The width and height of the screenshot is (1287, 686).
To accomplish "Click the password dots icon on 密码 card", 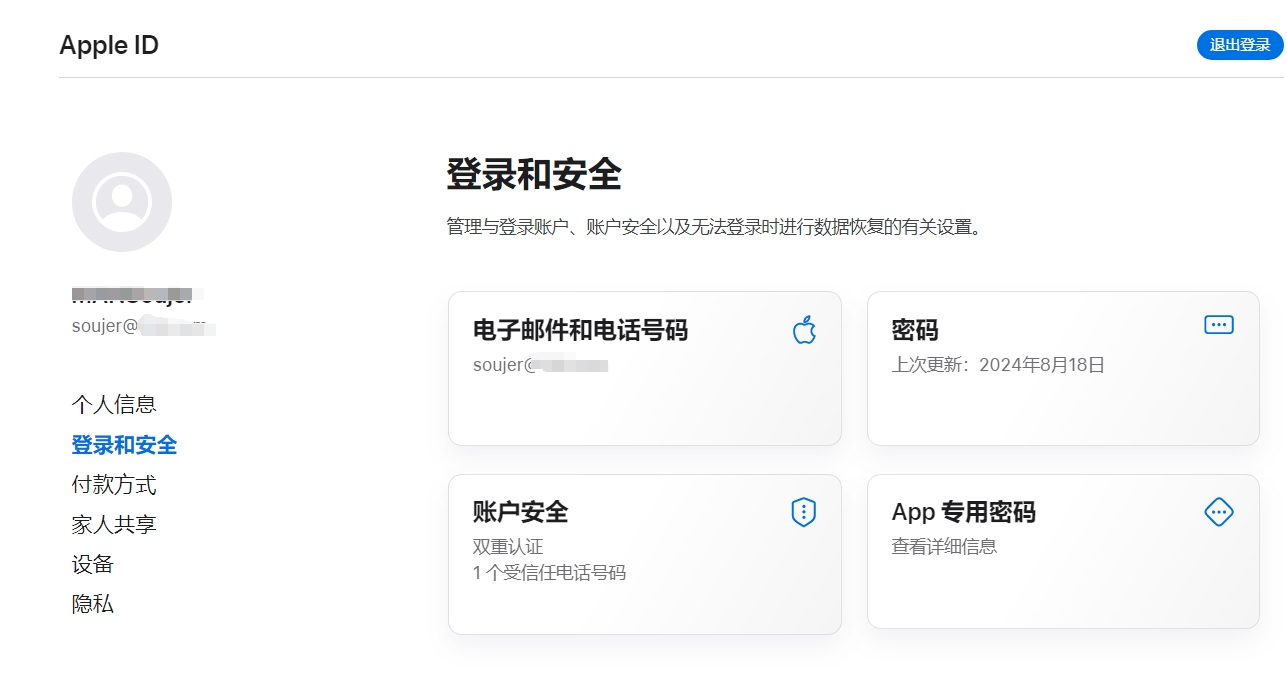I will (1219, 324).
